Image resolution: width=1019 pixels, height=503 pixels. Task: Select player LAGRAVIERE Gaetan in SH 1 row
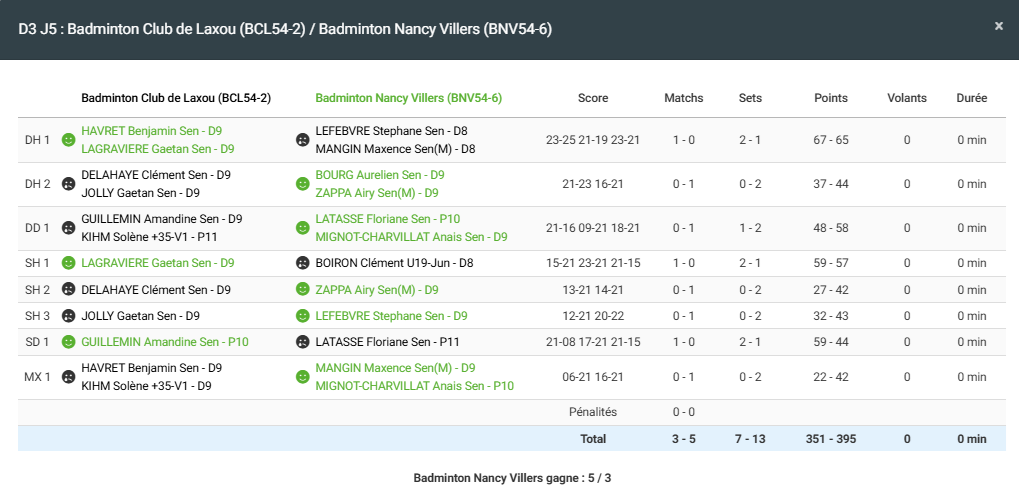157,263
